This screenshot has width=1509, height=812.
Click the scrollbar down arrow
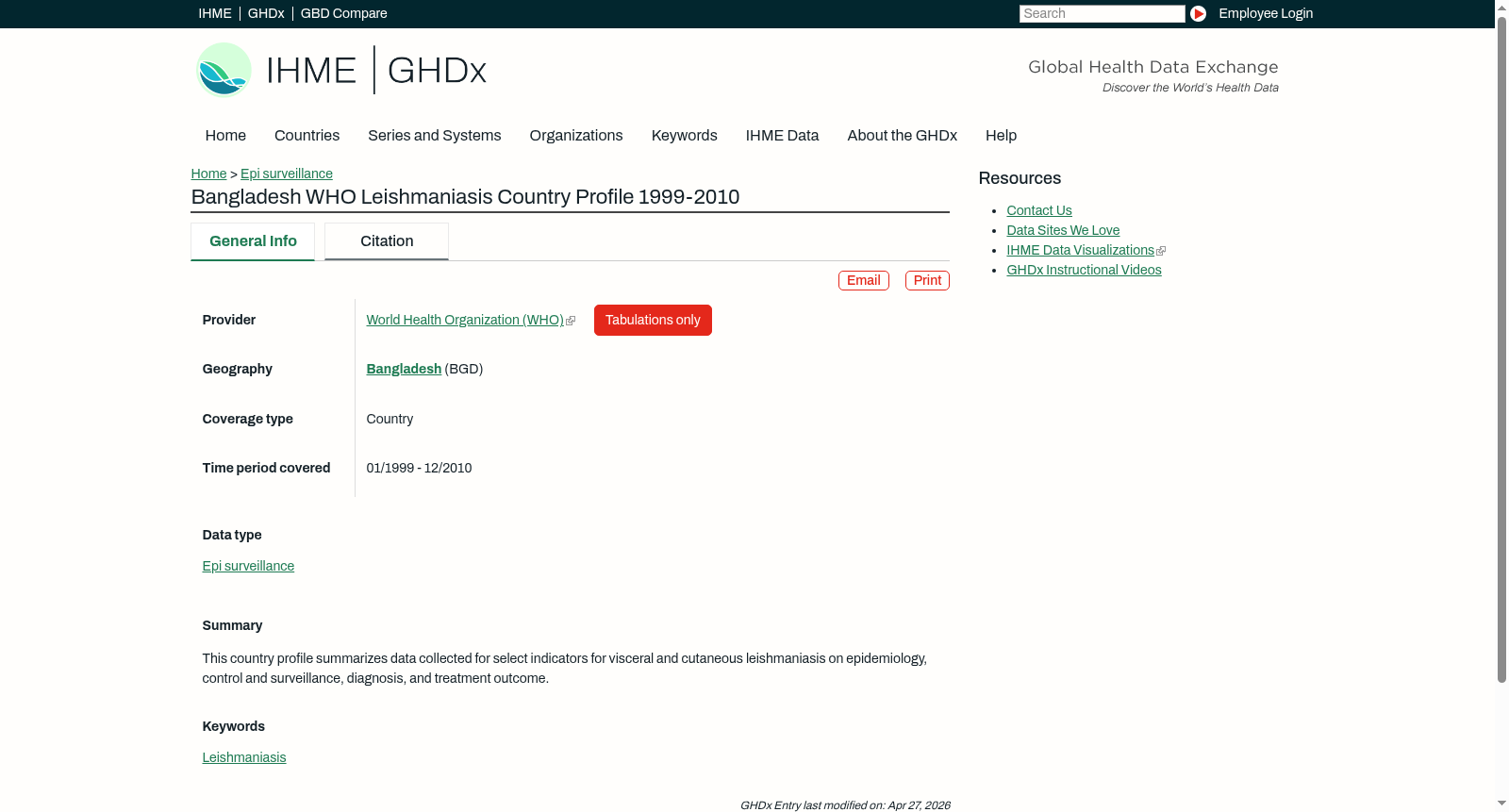tap(1501, 804)
